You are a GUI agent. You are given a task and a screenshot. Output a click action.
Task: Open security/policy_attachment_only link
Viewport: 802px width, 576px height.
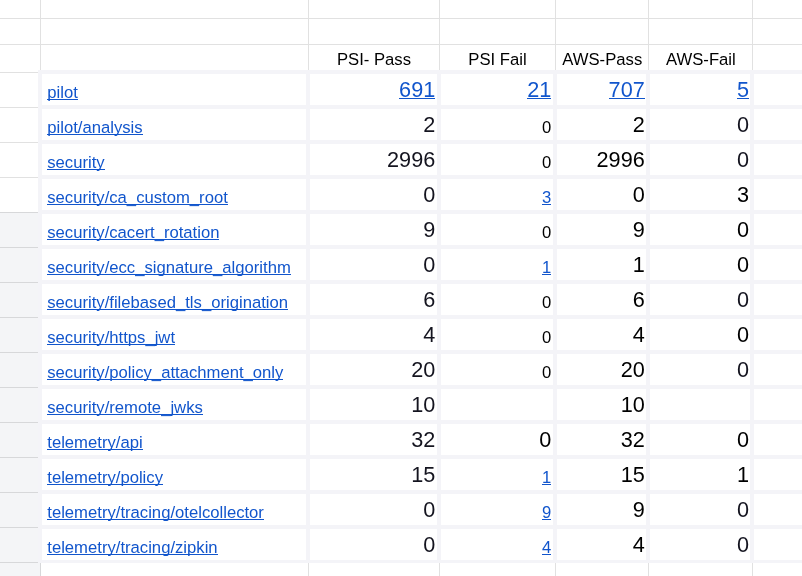click(x=165, y=372)
